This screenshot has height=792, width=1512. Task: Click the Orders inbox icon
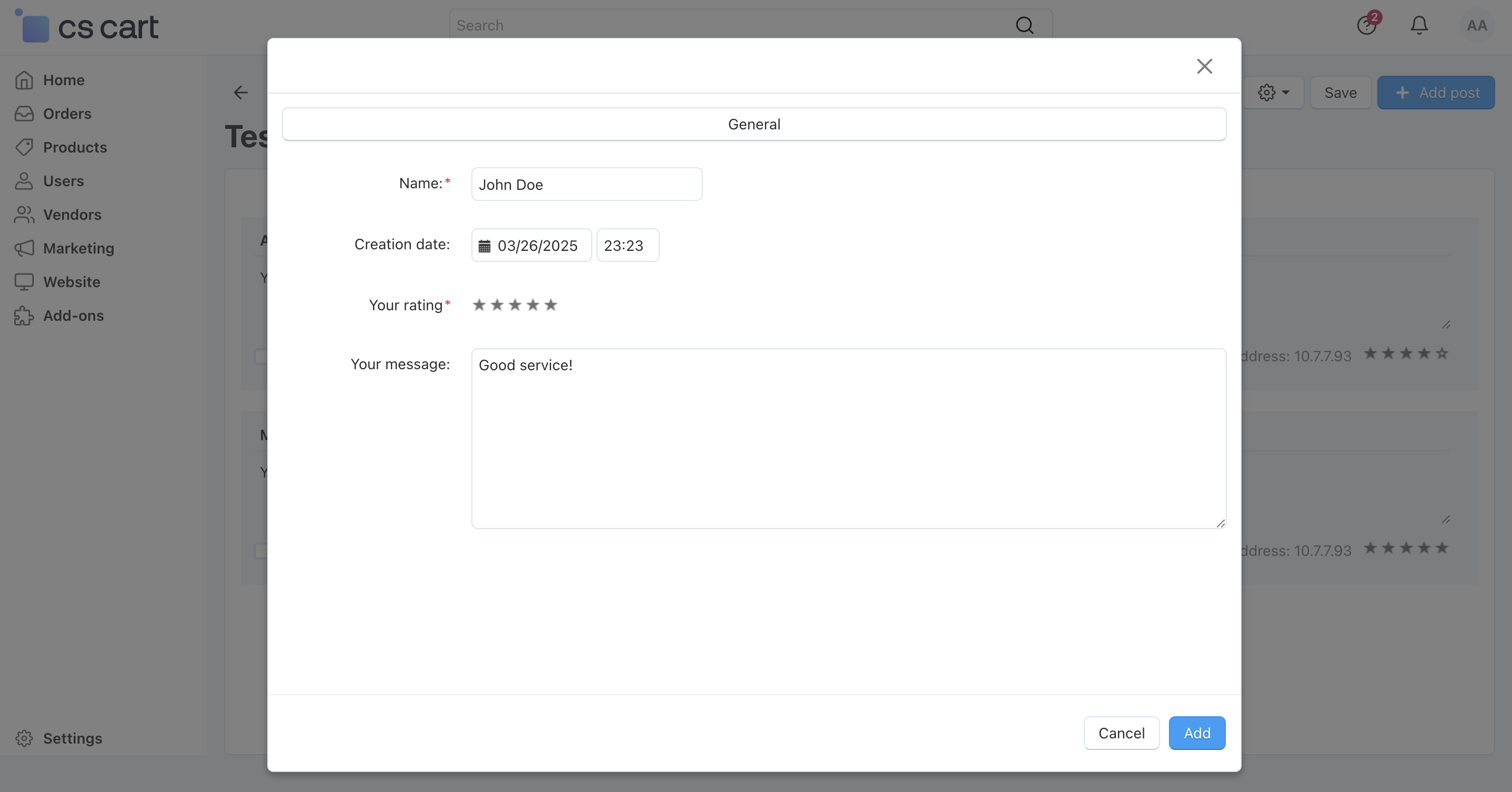click(24, 113)
